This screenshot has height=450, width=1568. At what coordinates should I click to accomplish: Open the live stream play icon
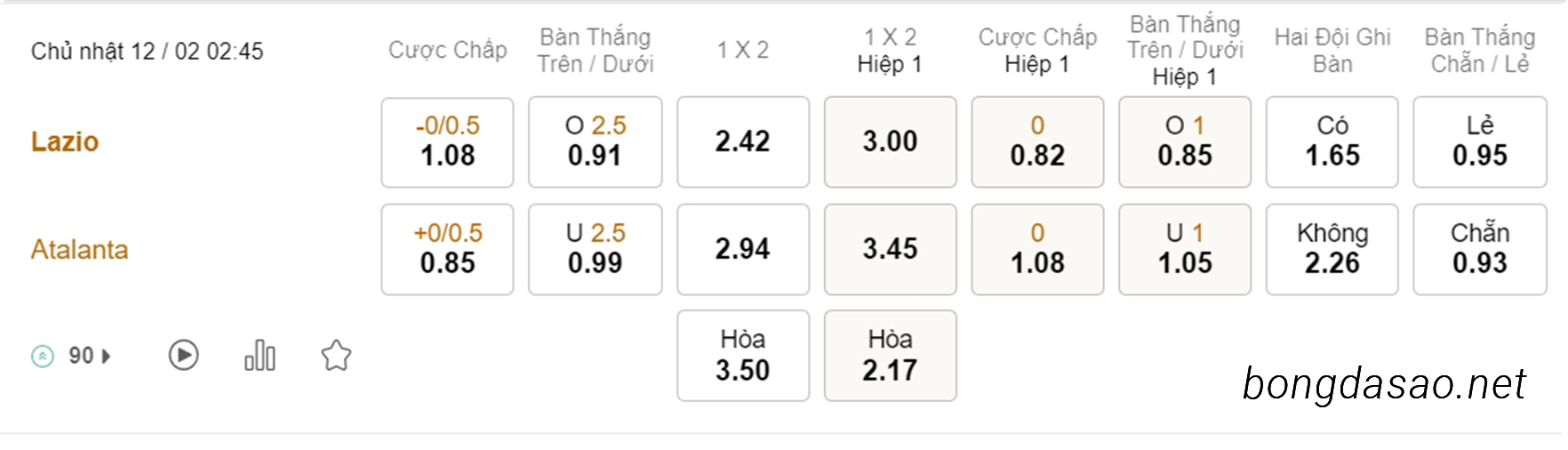pos(183,356)
